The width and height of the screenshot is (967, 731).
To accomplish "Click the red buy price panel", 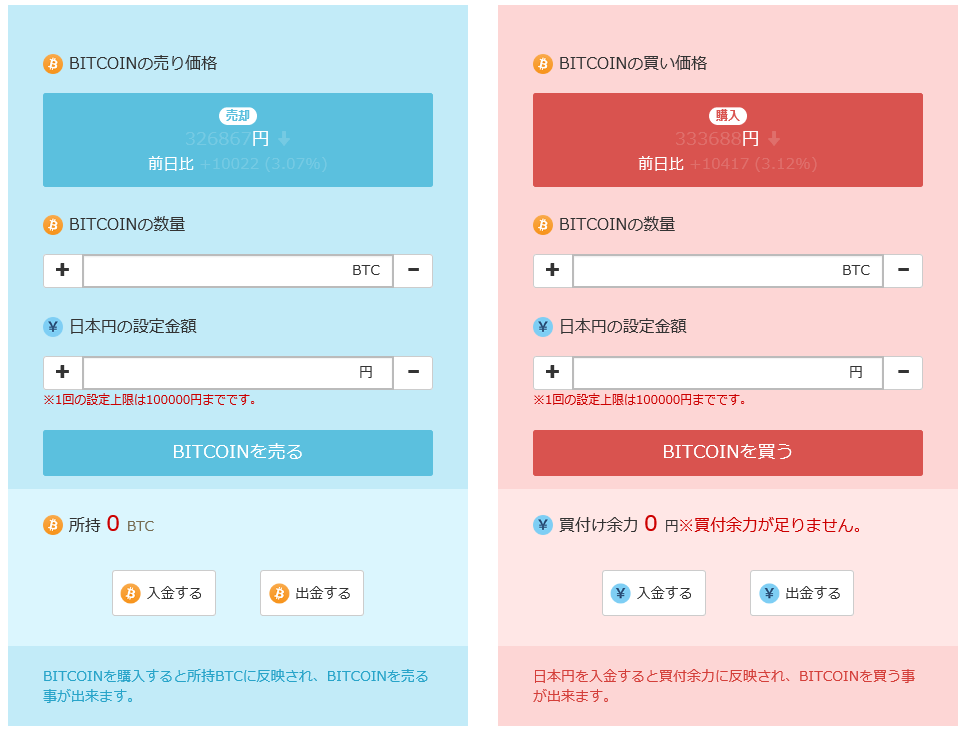I will 728,140.
